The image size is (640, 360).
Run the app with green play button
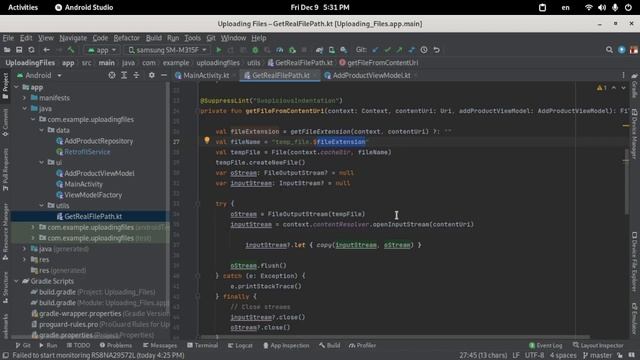(x=219, y=50)
